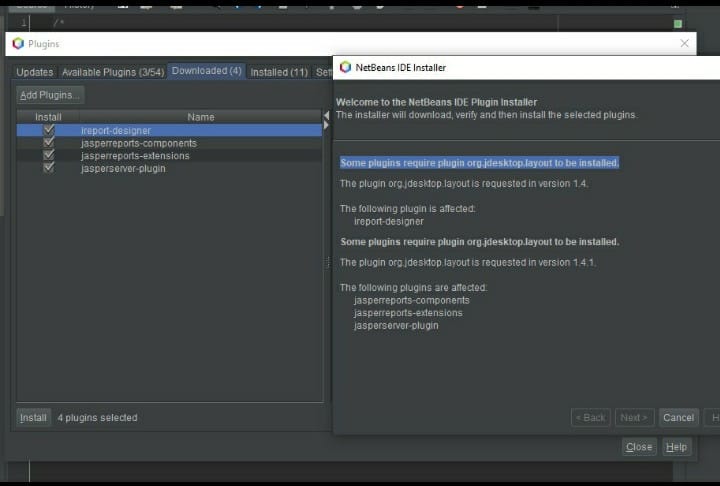Click the Install button in Plugins dialog

pyautogui.click(x=33, y=418)
